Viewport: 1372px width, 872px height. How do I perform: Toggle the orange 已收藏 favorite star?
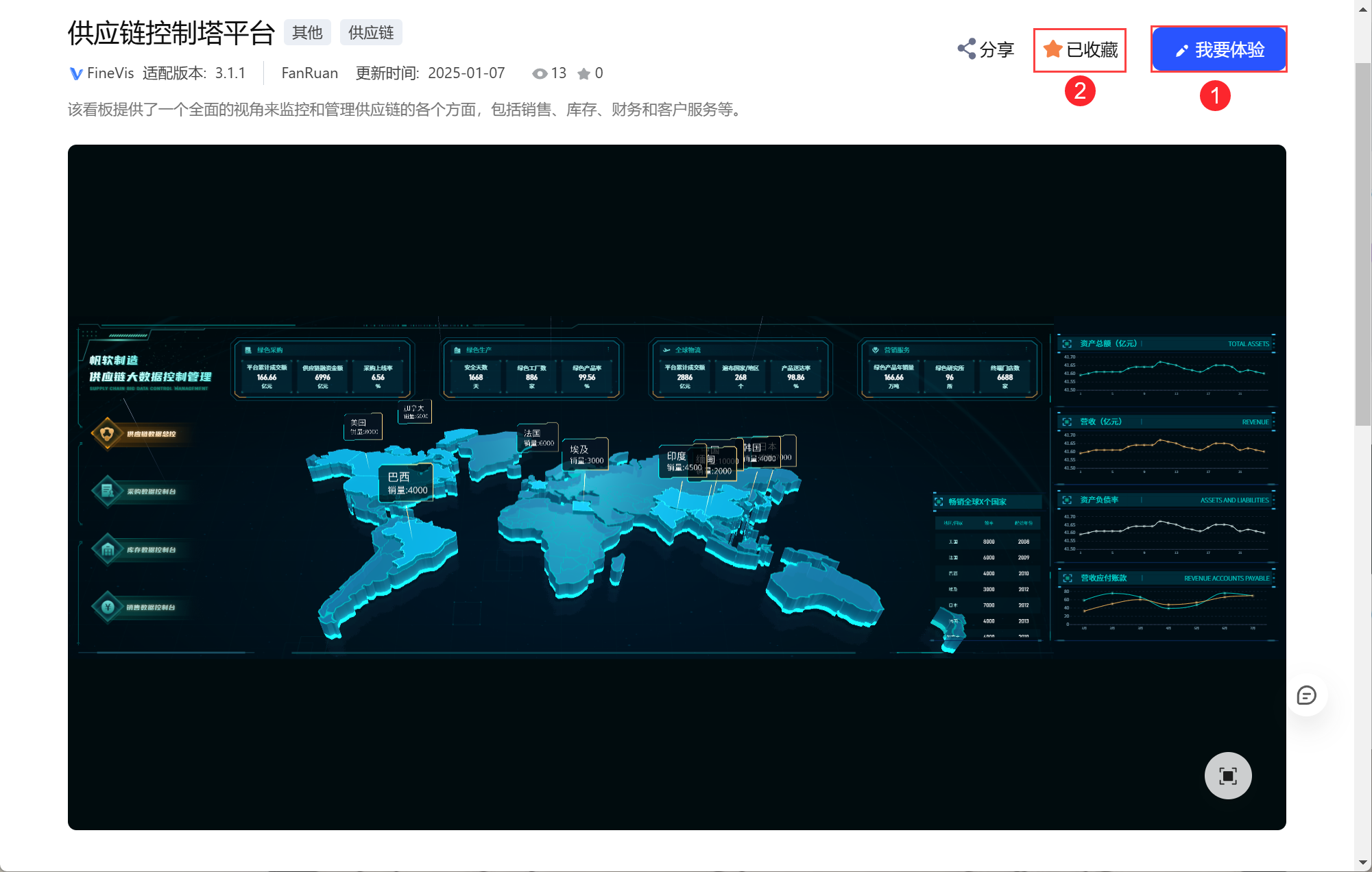tap(1053, 49)
